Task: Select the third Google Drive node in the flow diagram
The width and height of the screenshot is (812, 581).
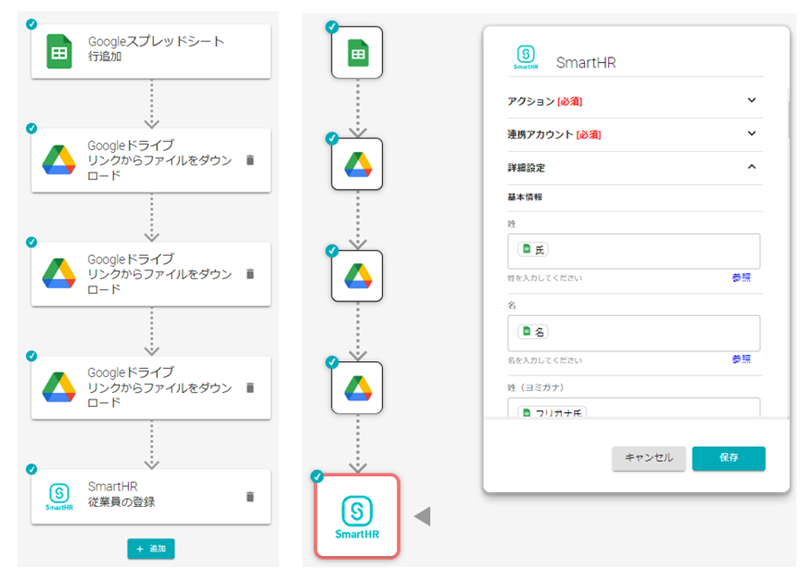Action: (x=357, y=387)
